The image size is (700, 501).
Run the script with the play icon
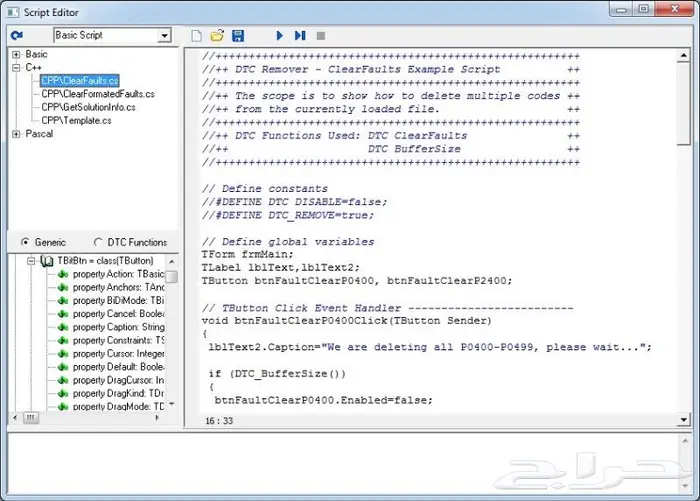(x=280, y=36)
